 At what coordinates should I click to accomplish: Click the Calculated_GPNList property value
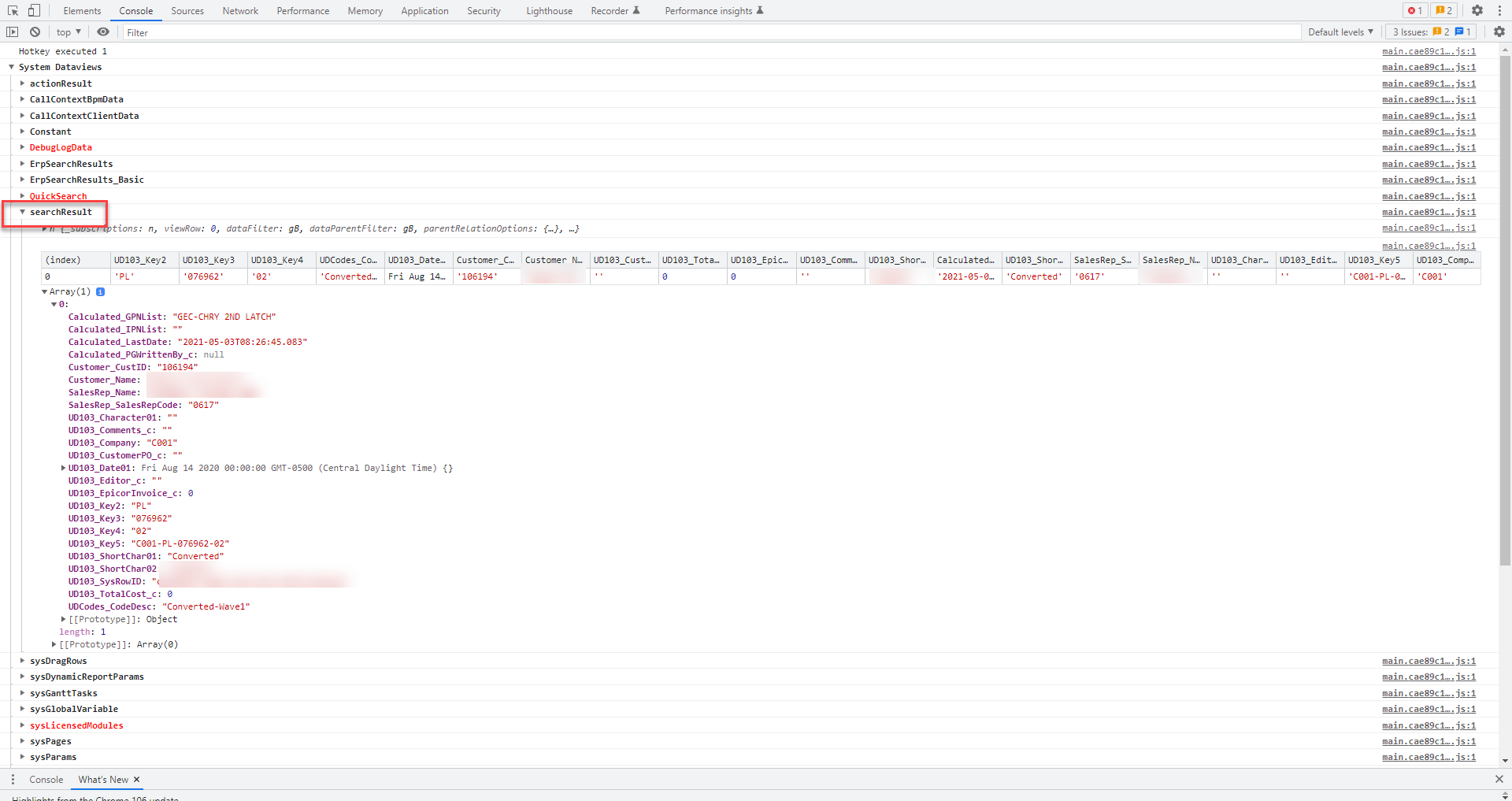click(224, 317)
